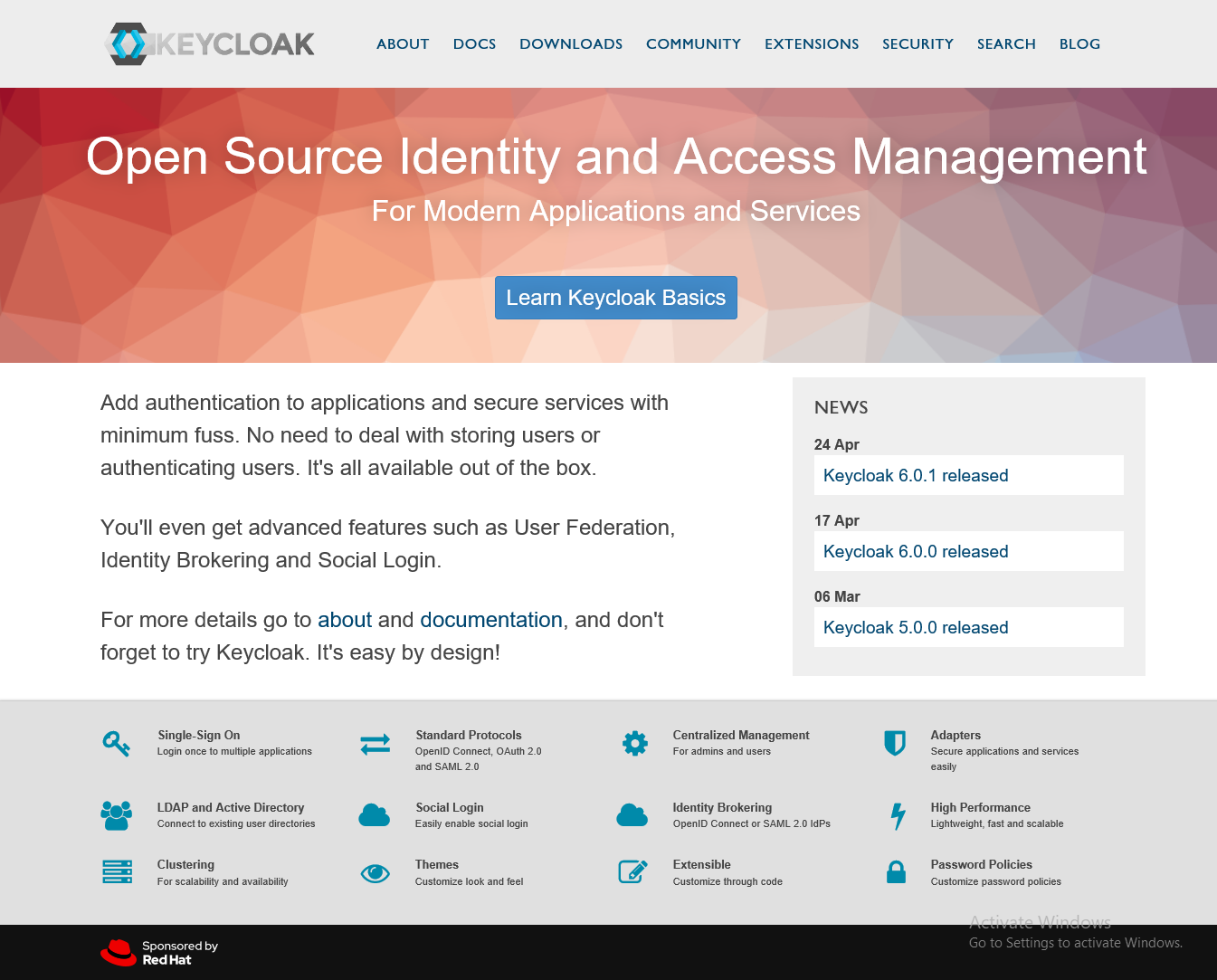The height and width of the screenshot is (980, 1217).
Task: Click the Social Login cloud icon
Action: [375, 815]
